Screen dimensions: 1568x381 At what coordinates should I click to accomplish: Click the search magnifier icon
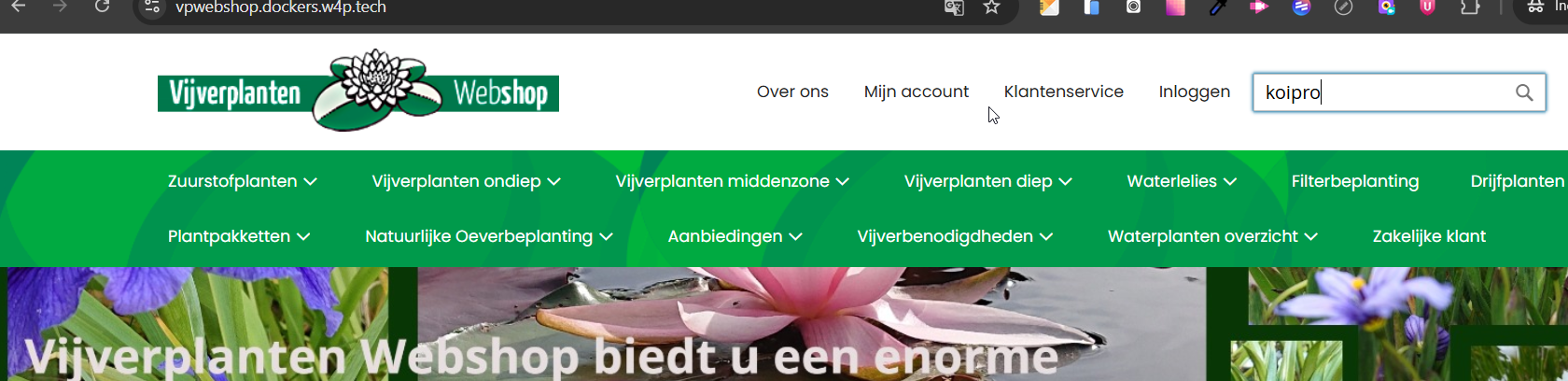coord(1524,92)
